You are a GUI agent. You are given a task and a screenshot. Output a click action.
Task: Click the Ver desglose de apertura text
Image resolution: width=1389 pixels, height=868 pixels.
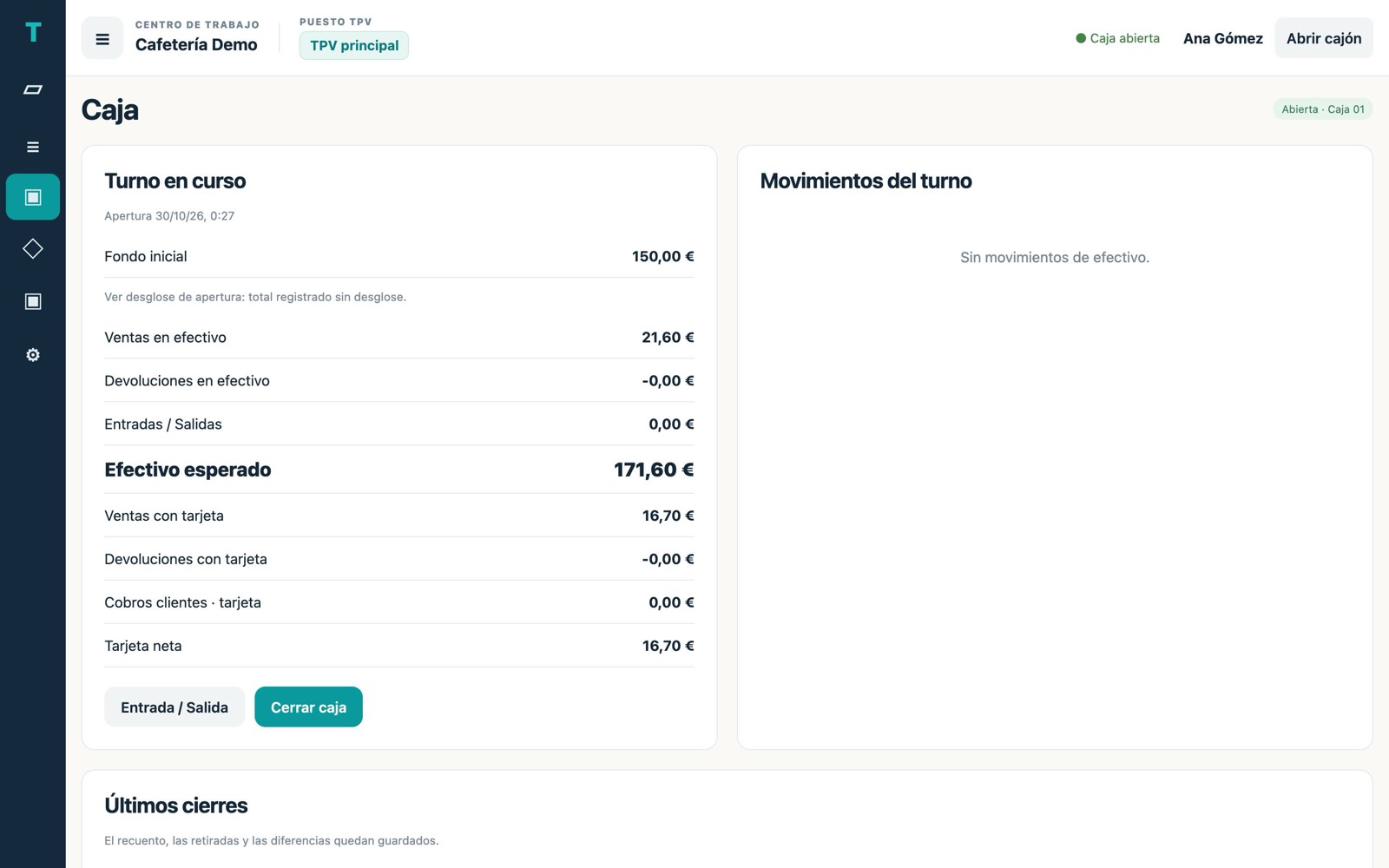point(255,297)
